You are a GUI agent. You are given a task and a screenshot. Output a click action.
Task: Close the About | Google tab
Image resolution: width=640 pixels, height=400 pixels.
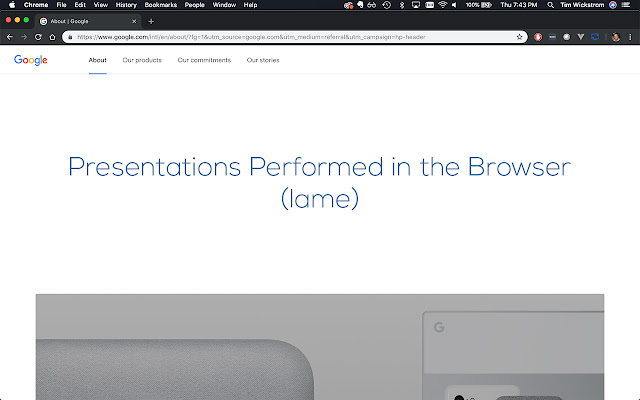134,21
